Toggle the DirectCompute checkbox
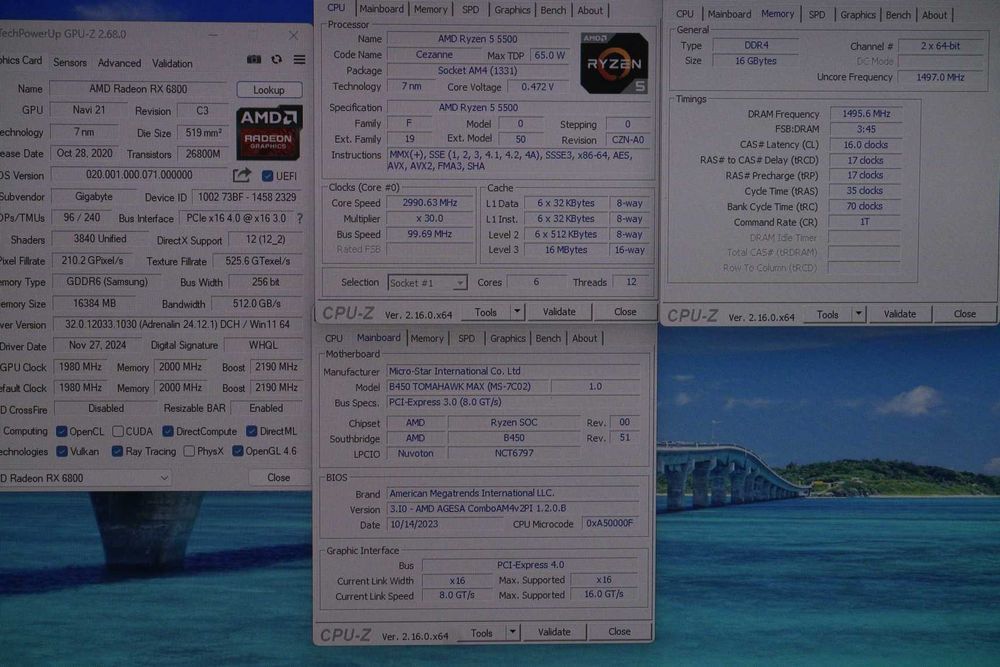Image resolution: width=1000 pixels, height=667 pixels. [x=168, y=431]
